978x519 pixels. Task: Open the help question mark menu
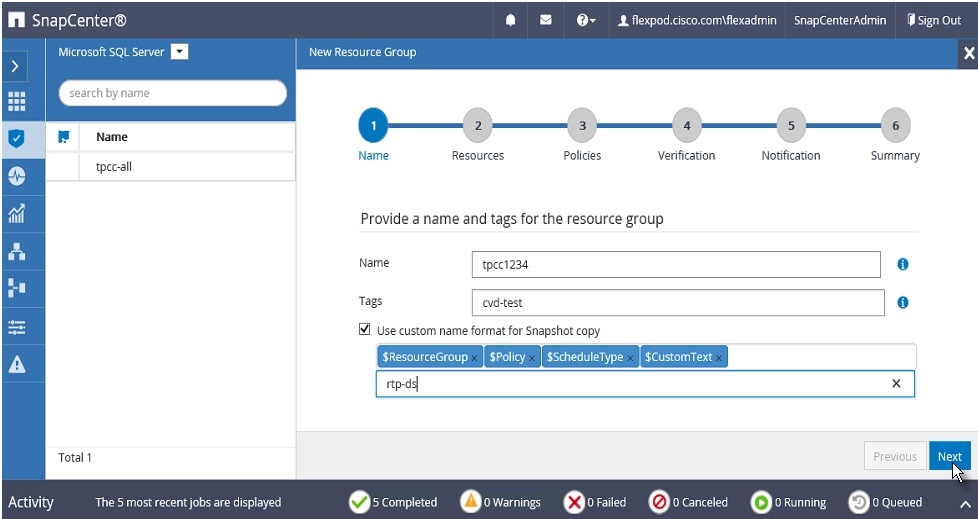586,20
